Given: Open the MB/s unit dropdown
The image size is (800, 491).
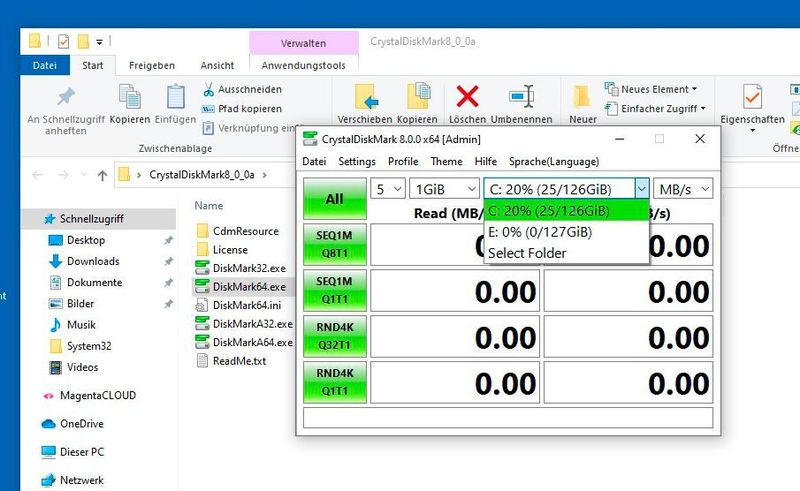Looking at the screenshot, I should (683, 189).
